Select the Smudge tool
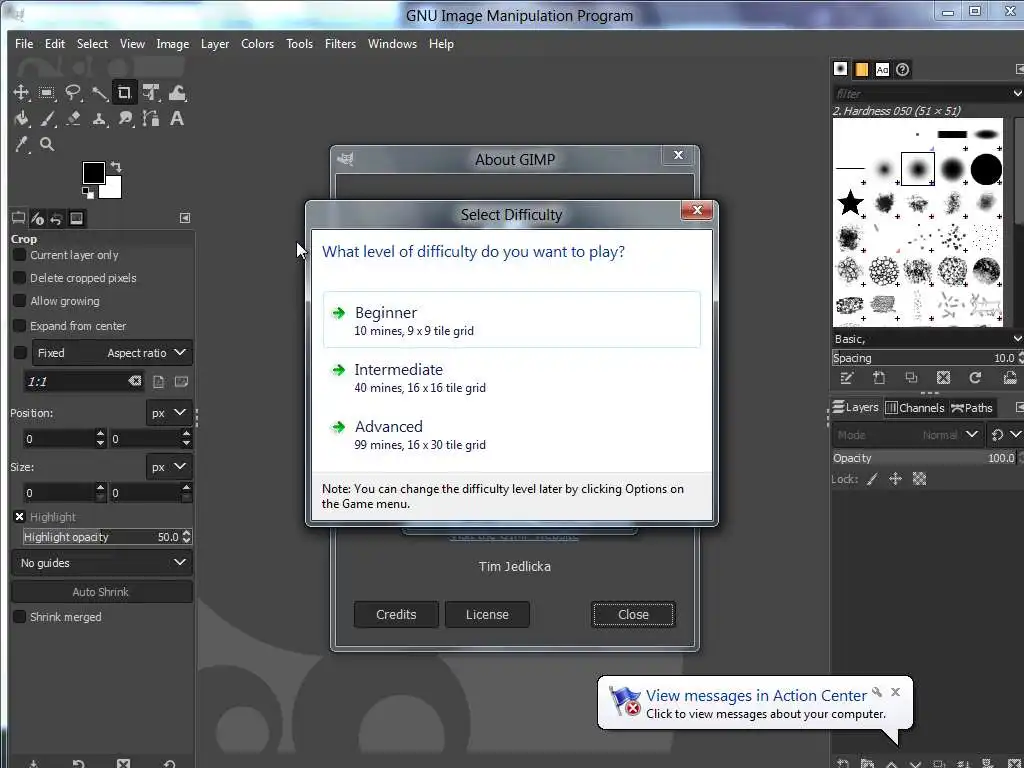Image resolution: width=1024 pixels, height=768 pixels. point(125,119)
